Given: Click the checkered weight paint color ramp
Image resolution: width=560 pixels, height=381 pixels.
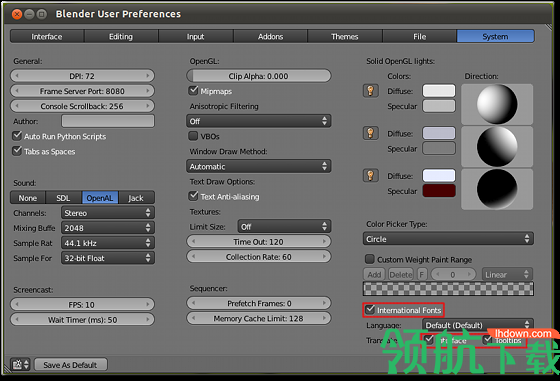Looking at the screenshot, I should (x=448, y=289).
